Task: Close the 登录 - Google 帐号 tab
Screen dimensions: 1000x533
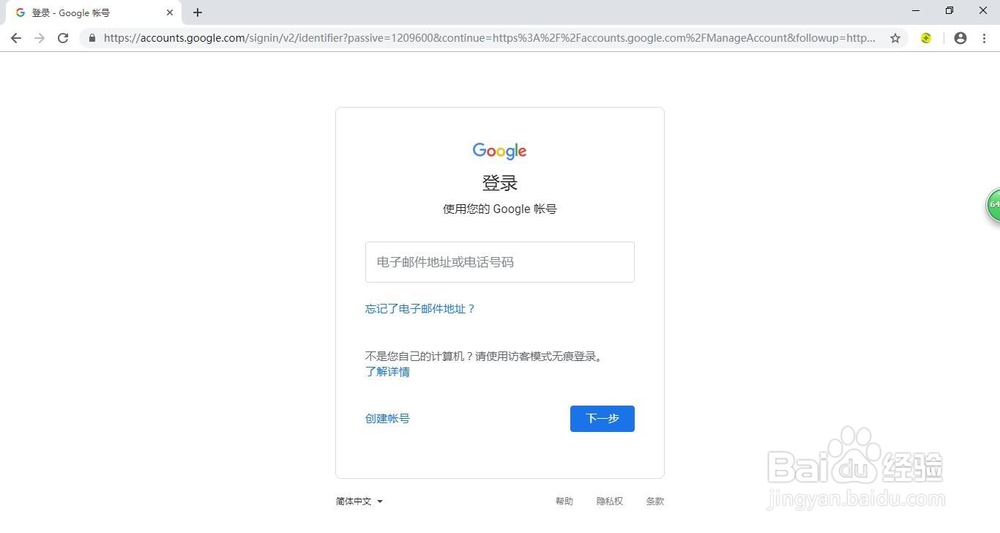Action: point(170,12)
